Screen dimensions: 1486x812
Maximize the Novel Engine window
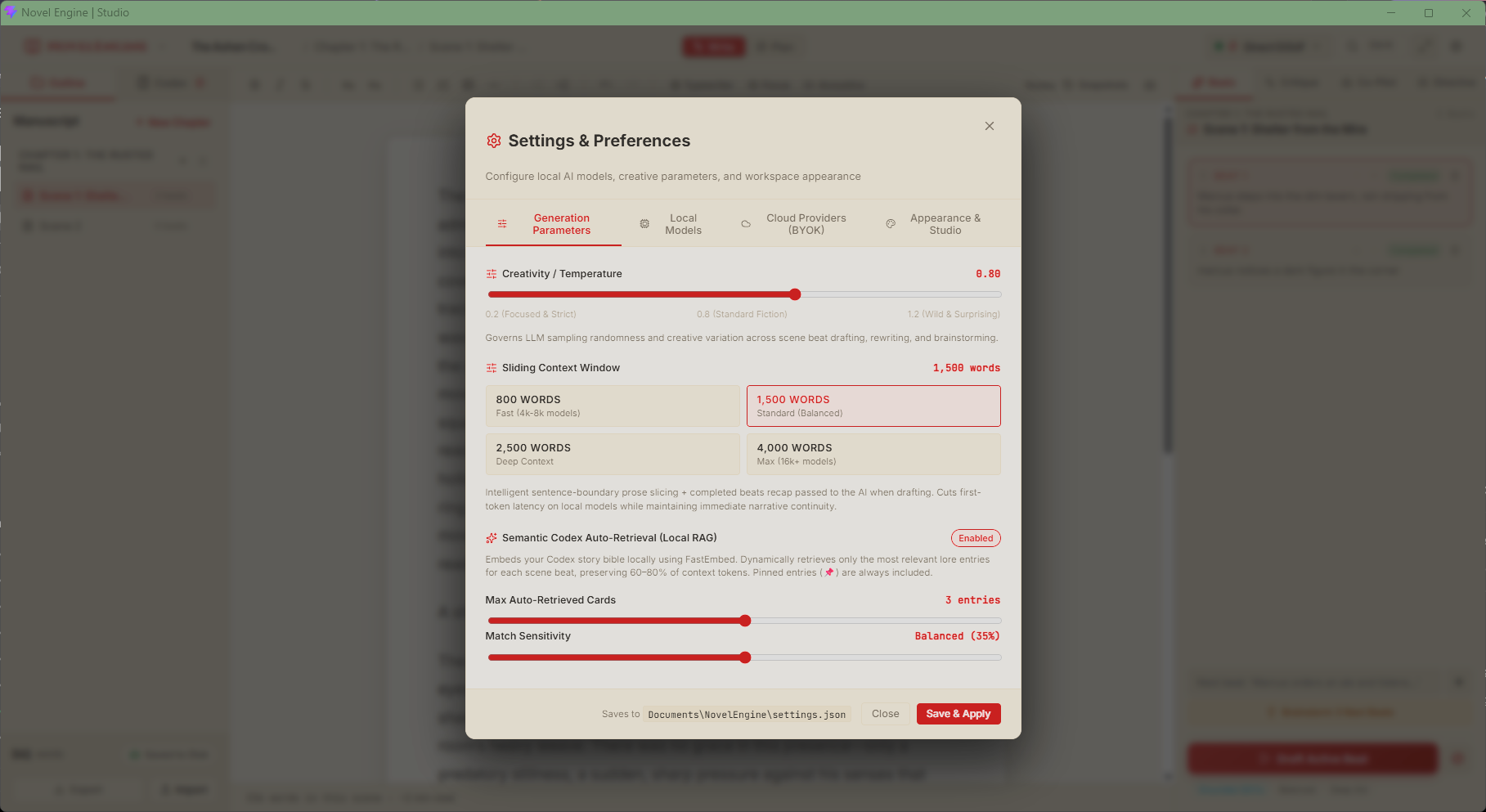[x=1429, y=12]
